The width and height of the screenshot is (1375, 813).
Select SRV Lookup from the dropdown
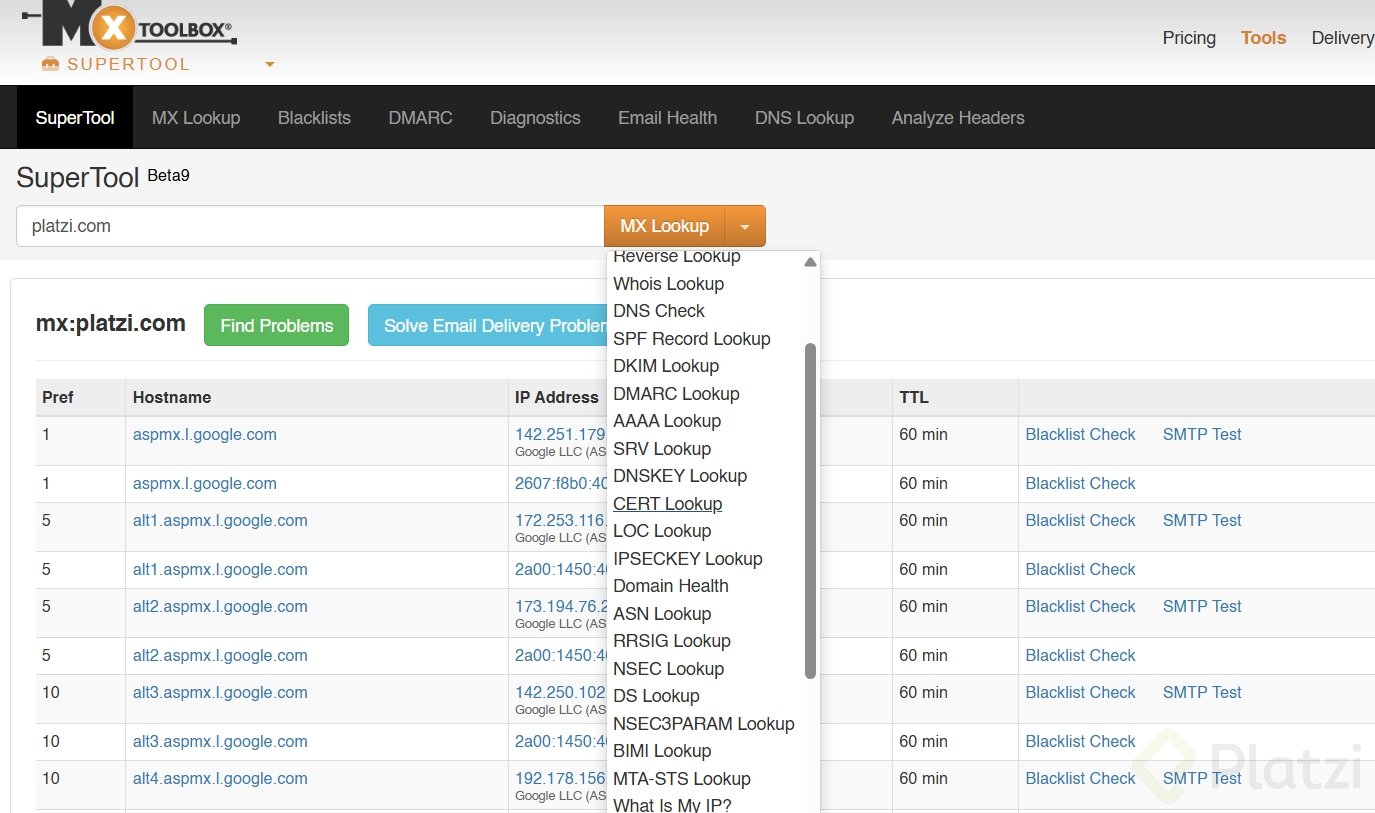tap(662, 449)
